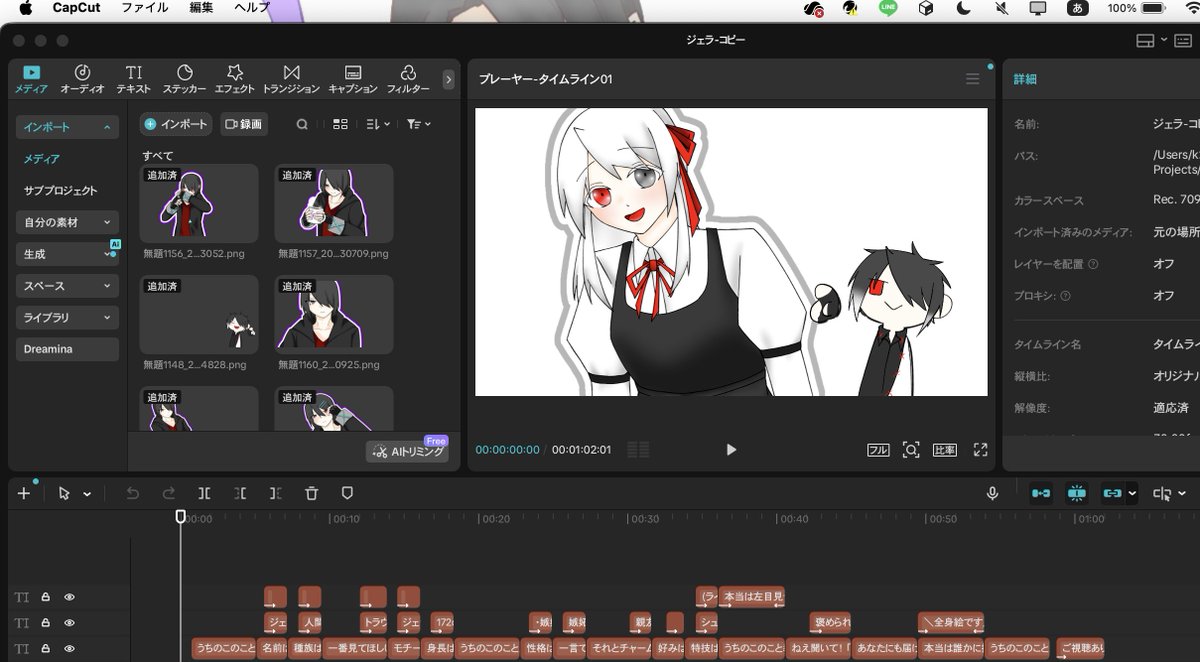Select the メディア tab in top toolbar
The width and height of the screenshot is (1200, 662).
32,79
